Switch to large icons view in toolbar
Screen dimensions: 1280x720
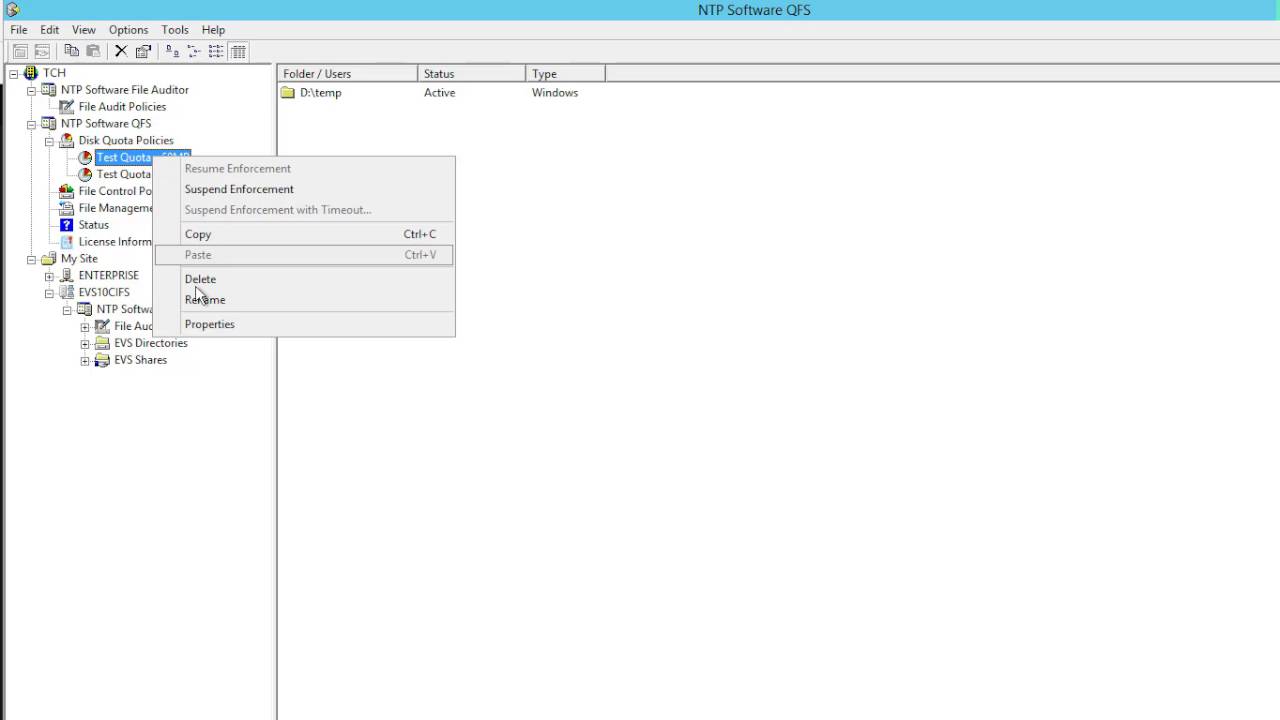pos(172,51)
